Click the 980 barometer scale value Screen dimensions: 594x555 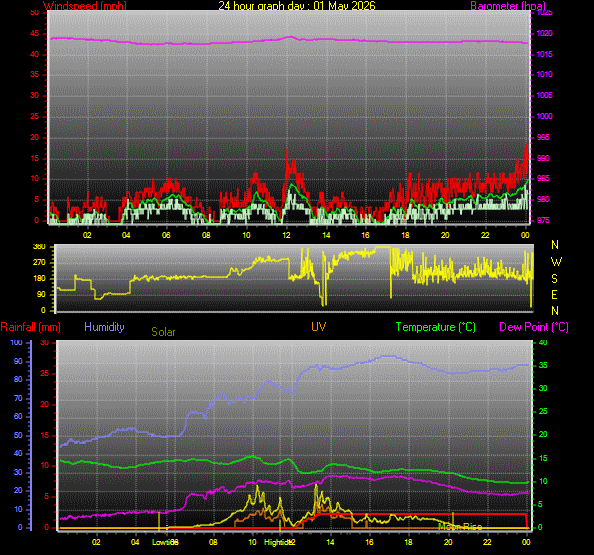(x=543, y=199)
